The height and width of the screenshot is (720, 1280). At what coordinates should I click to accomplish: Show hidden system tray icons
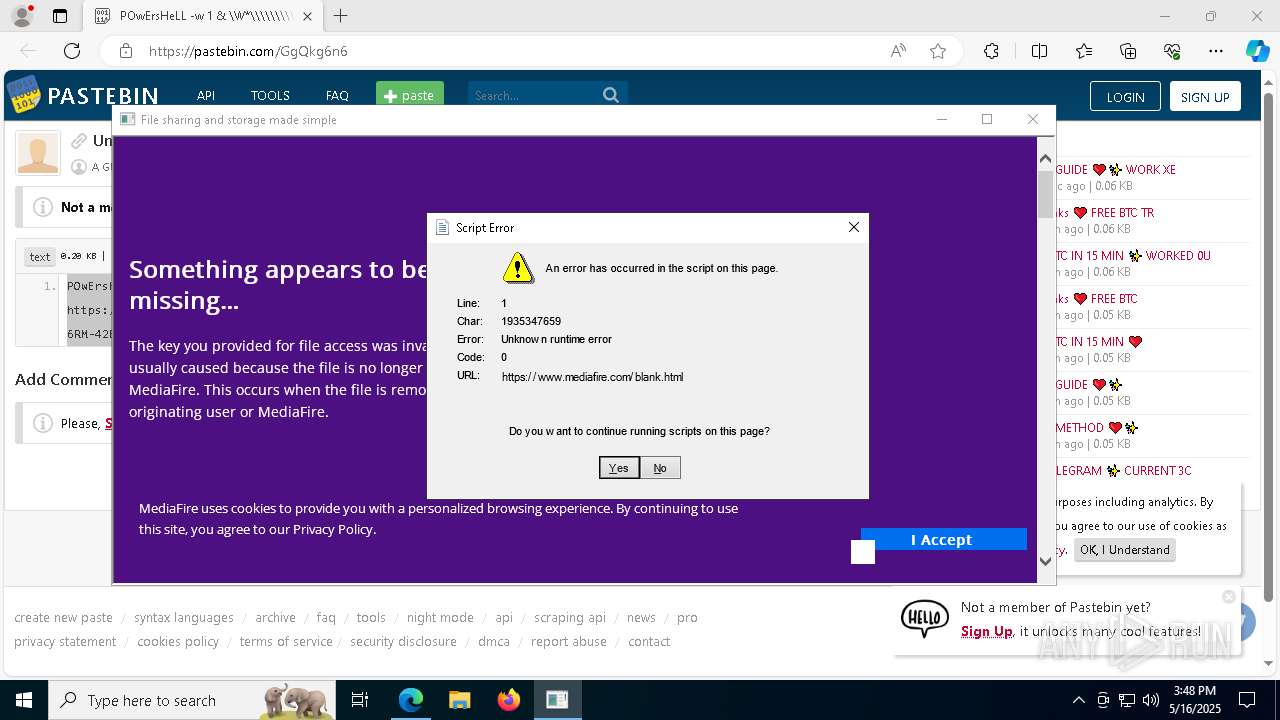tap(1078, 700)
